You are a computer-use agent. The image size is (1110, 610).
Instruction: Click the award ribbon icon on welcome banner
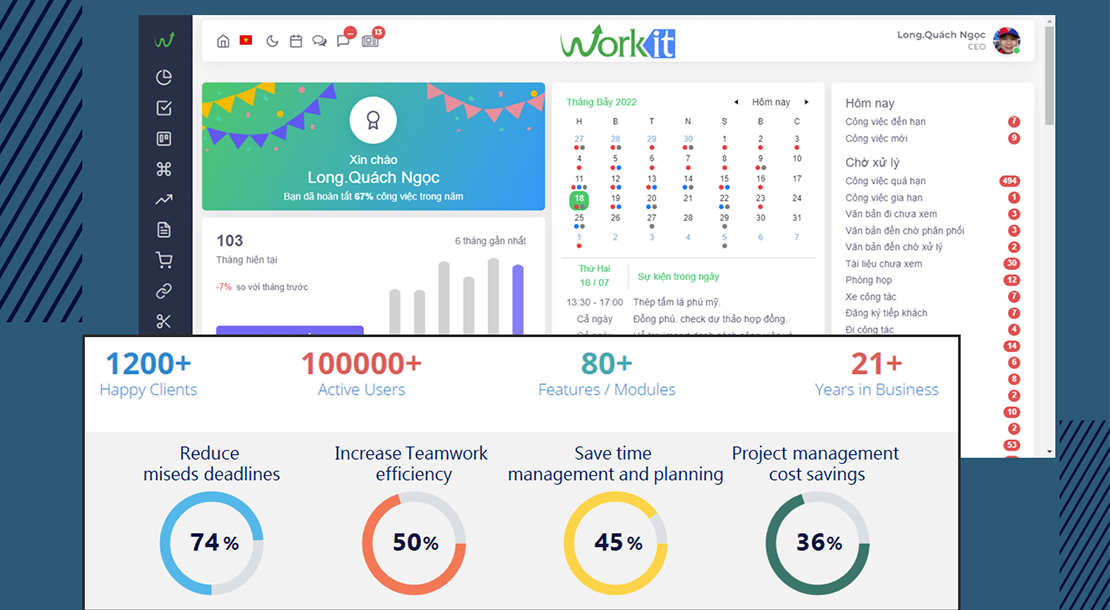coord(373,120)
